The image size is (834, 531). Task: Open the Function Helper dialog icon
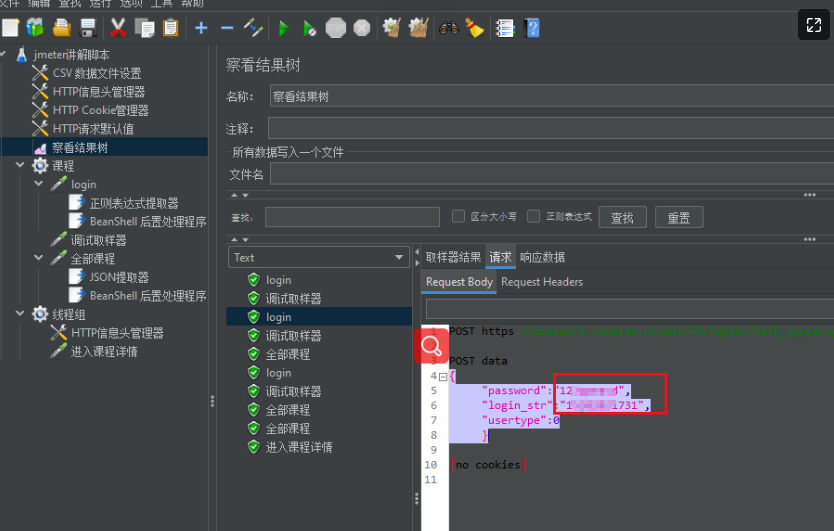tap(505, 28)
